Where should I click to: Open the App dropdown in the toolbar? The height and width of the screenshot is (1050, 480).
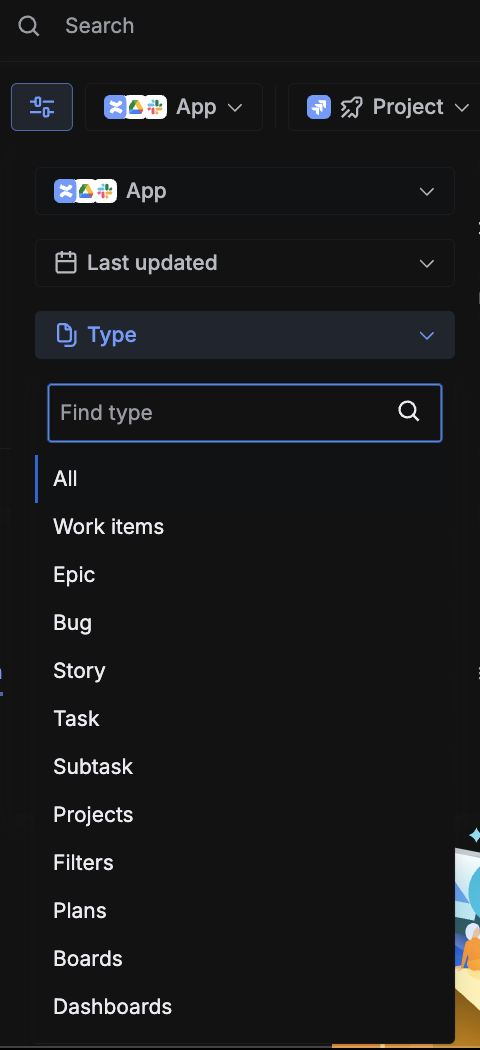(174, 106)
